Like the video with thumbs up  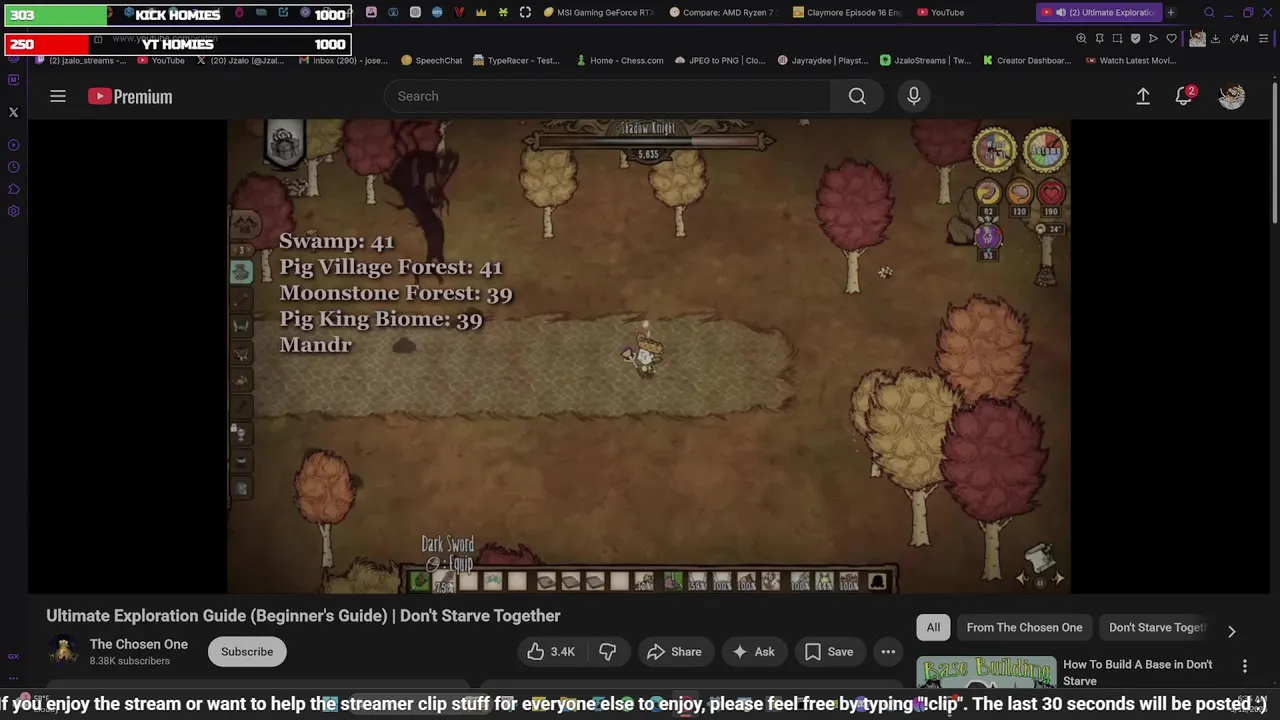[551, 652]
